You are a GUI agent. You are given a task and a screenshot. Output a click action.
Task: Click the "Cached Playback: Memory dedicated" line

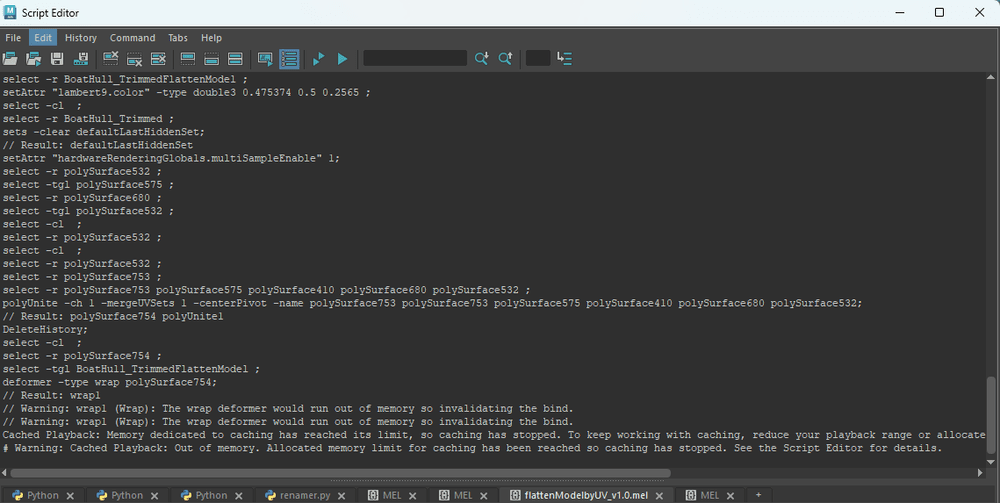coord(494,435)
